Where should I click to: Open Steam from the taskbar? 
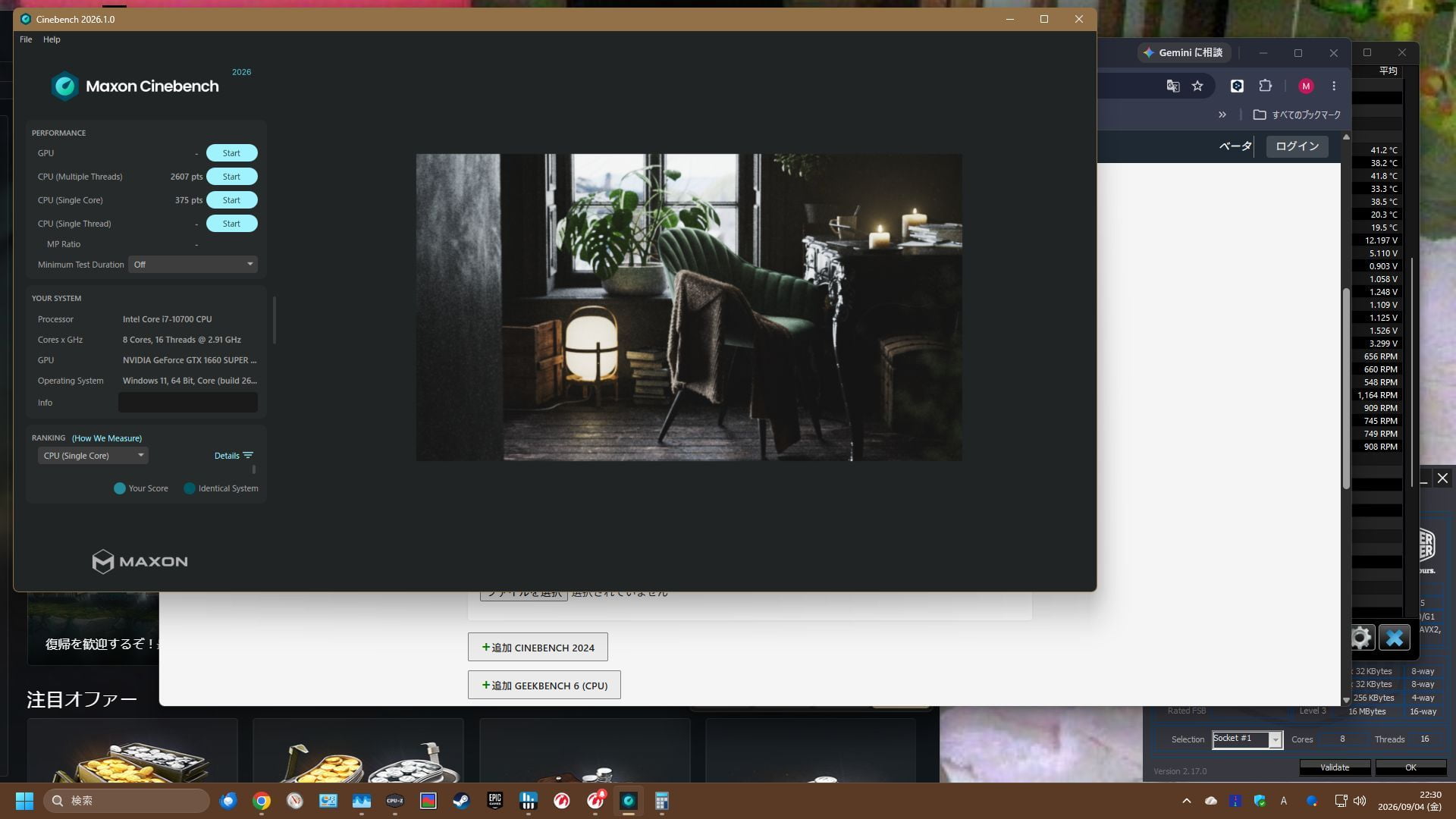(x=461, y=801)
